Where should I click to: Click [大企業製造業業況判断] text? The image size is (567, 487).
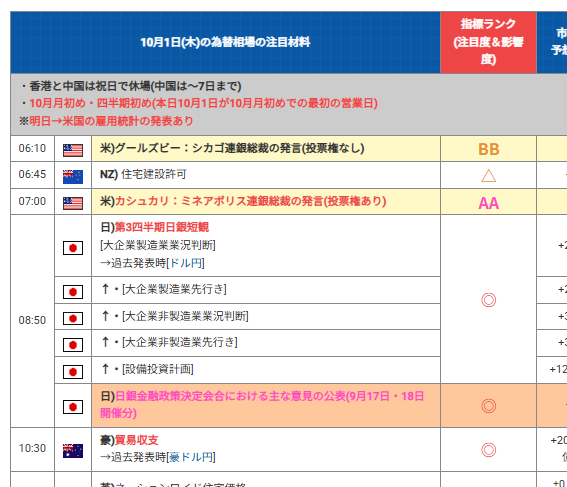point(158,245)
